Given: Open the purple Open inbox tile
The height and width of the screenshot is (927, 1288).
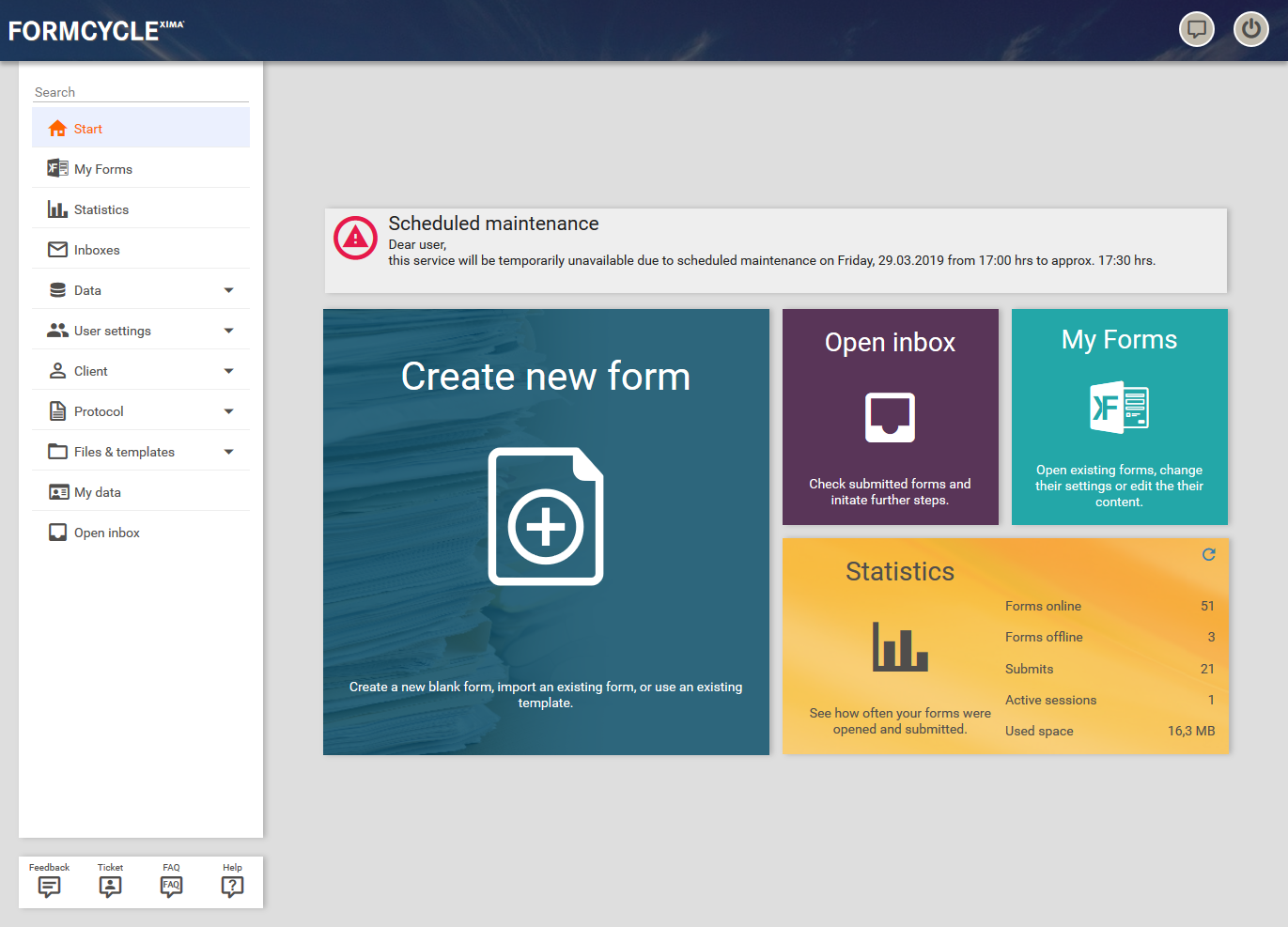Looking at the screenshot, I should (890, 417).
